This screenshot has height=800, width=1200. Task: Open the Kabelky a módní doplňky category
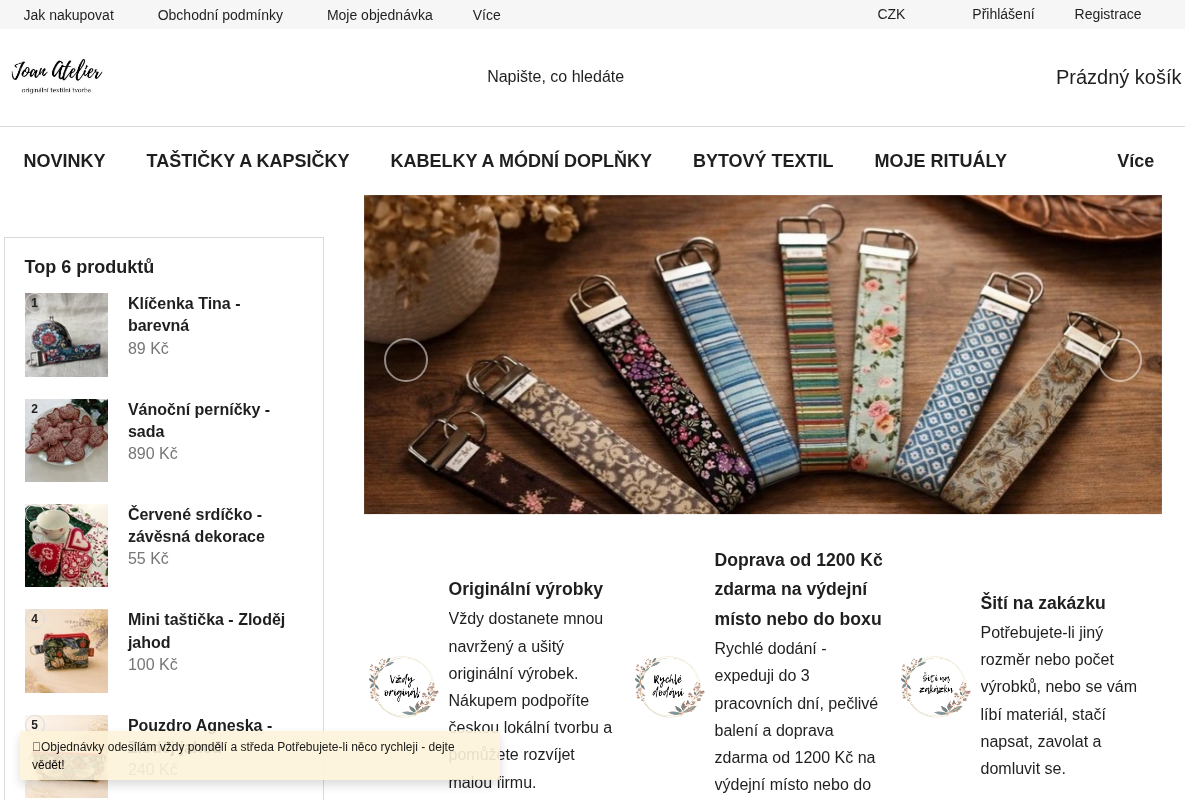point(521,161)
